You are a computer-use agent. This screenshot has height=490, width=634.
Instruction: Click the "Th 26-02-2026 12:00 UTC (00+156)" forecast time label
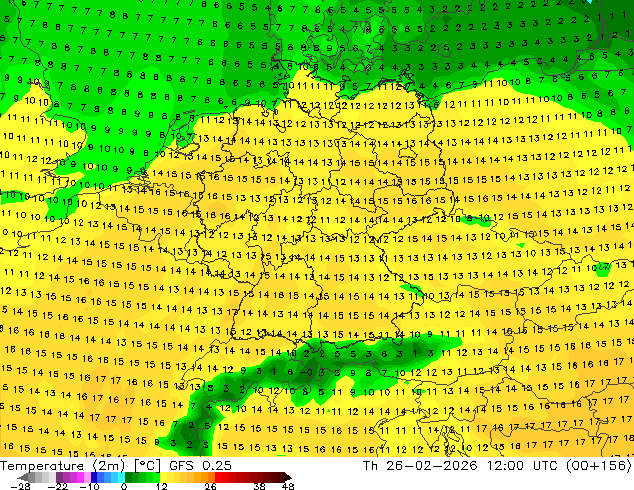[497, 466]
